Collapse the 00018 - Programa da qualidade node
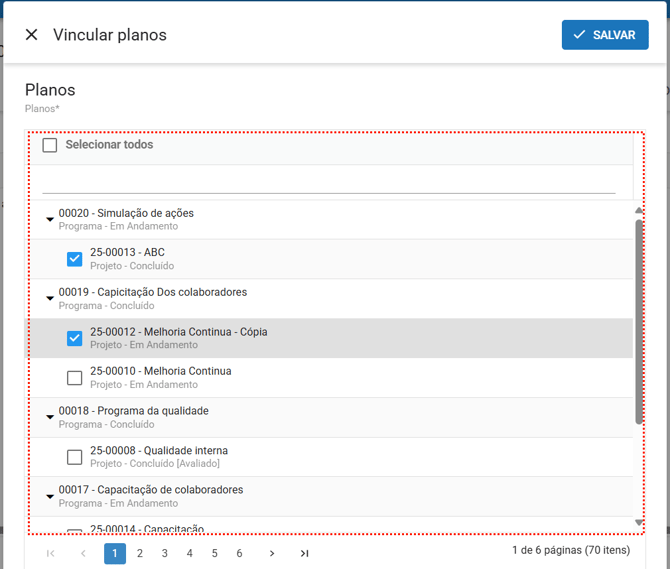Viewport: 670px width, 569px height. (x=50, y=417)
